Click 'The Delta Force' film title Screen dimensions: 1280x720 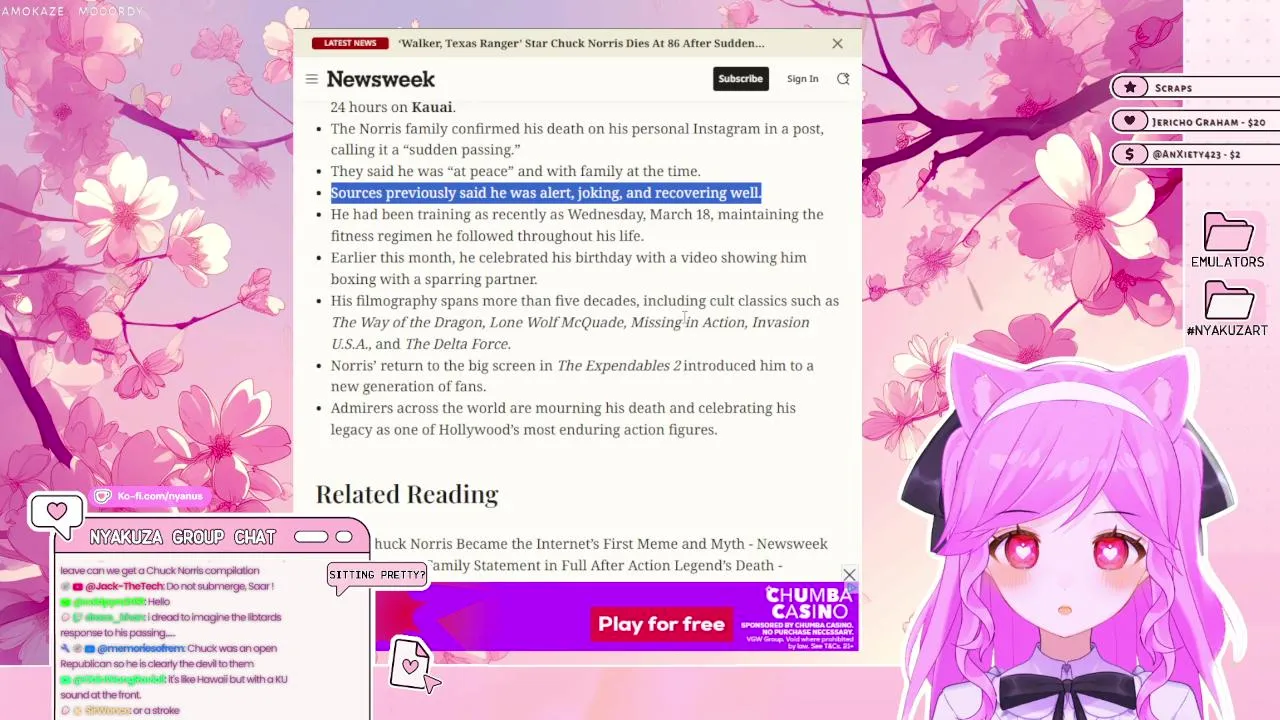(457, 344)
